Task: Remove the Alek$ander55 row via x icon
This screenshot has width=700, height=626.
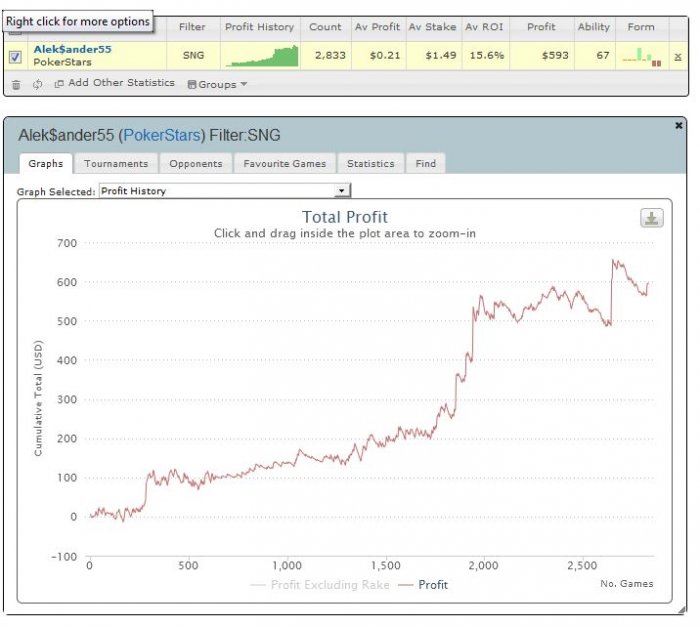Action: point(678,56)
